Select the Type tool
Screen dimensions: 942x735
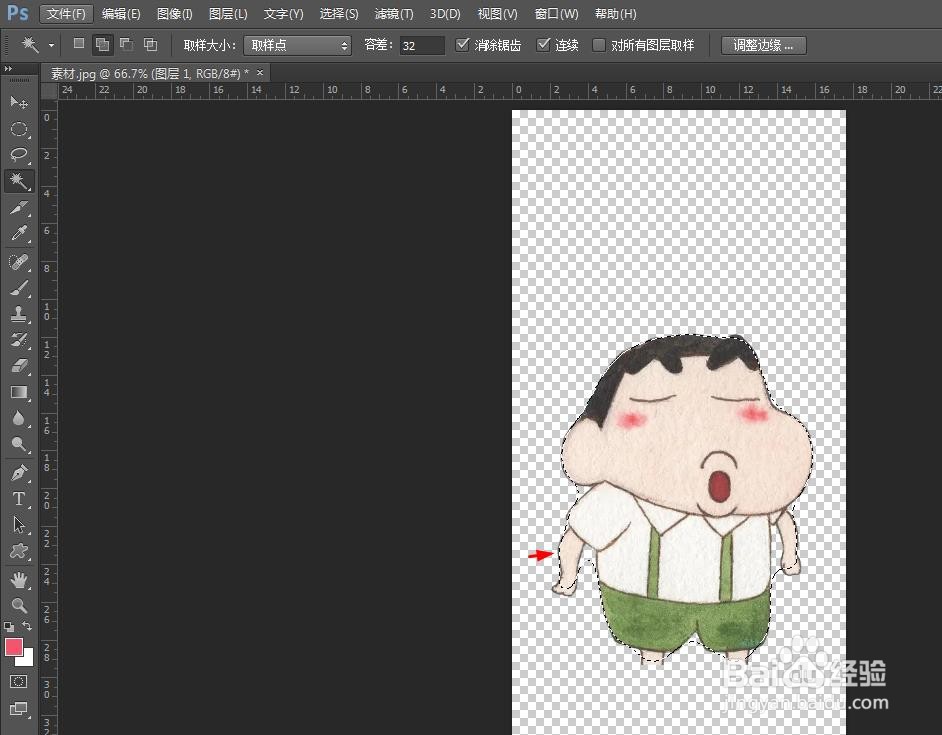tap(19, 499)
